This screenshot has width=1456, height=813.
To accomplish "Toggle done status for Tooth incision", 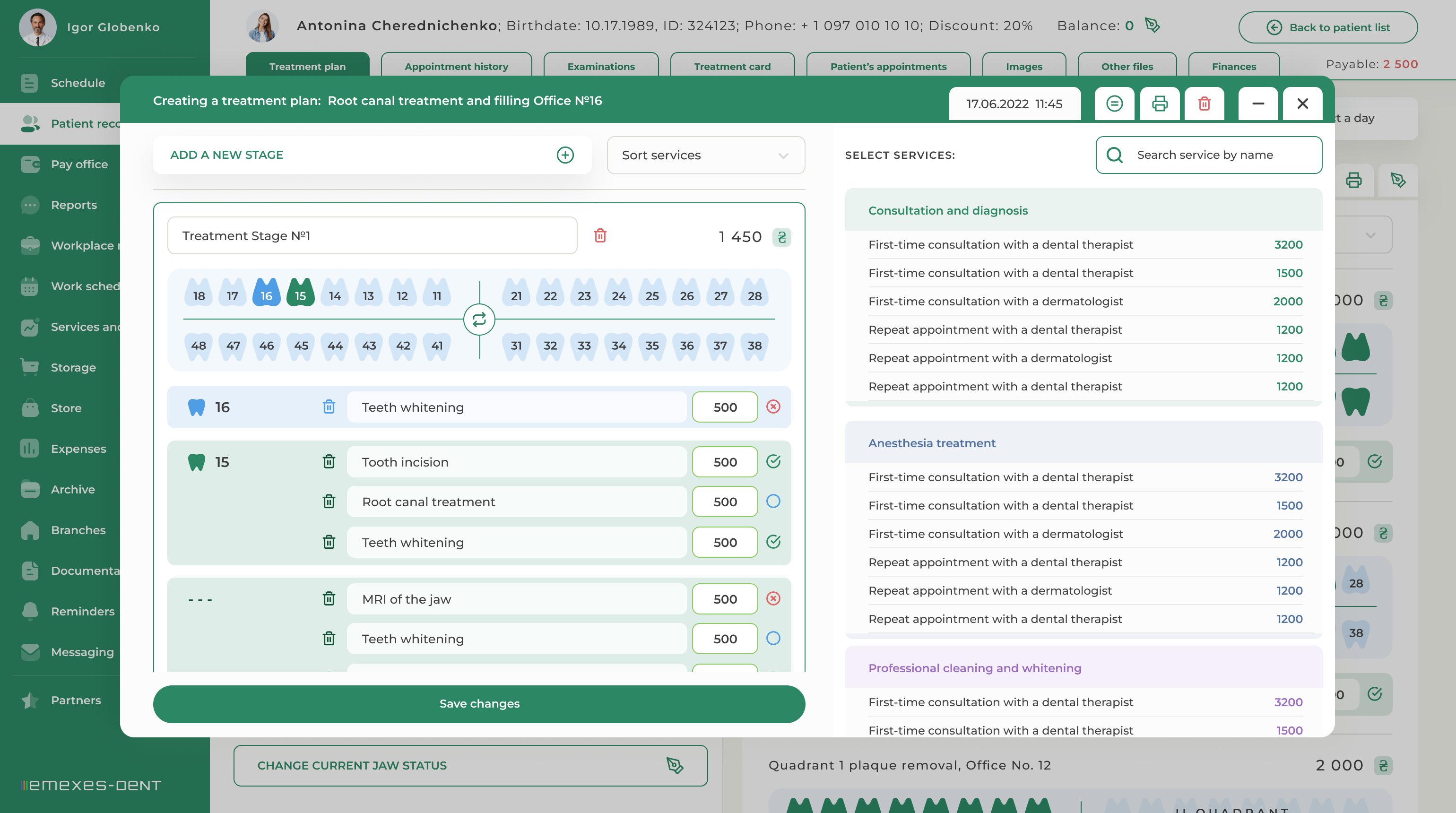I will (x=773, y=461).
